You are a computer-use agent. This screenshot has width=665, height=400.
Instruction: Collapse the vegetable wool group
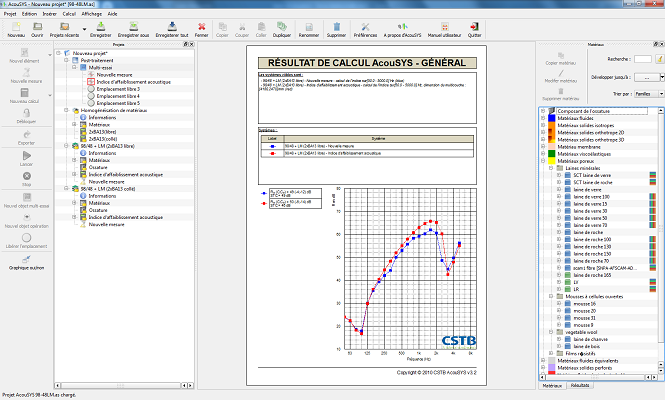coord(551,332)
